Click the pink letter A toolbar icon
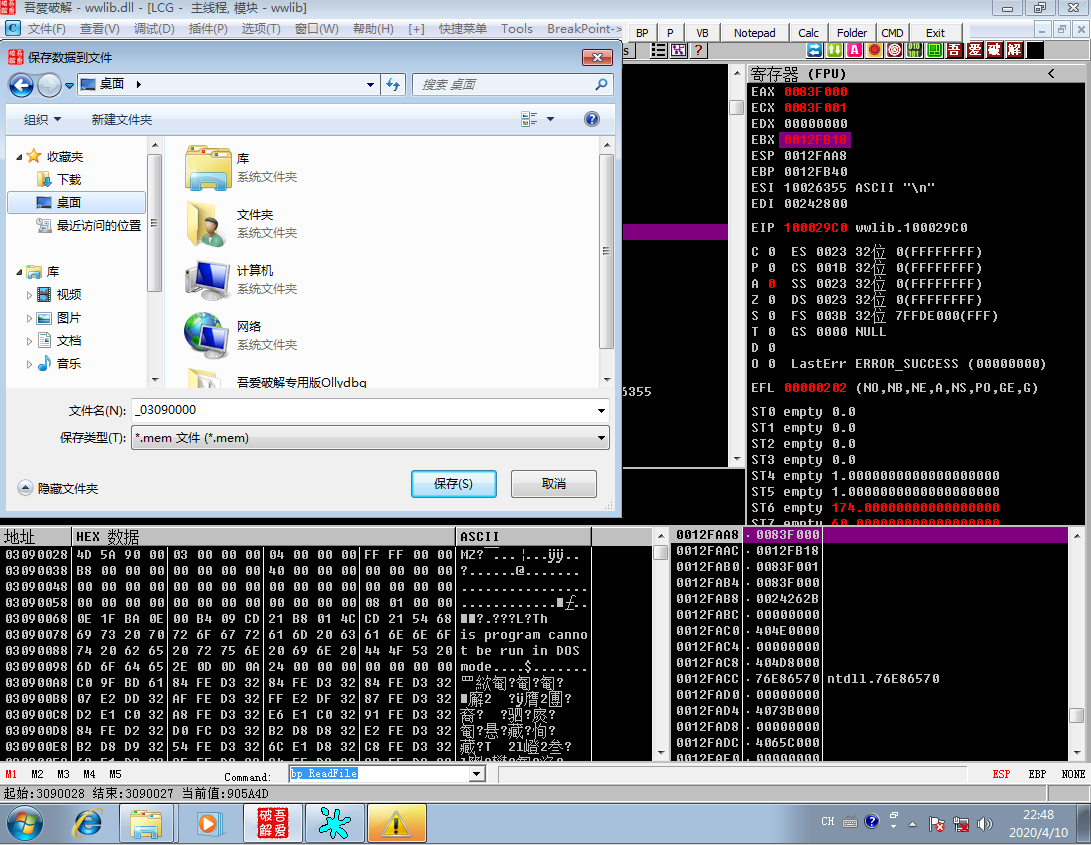Viewport: 1091px width, 845px height. 854,50
